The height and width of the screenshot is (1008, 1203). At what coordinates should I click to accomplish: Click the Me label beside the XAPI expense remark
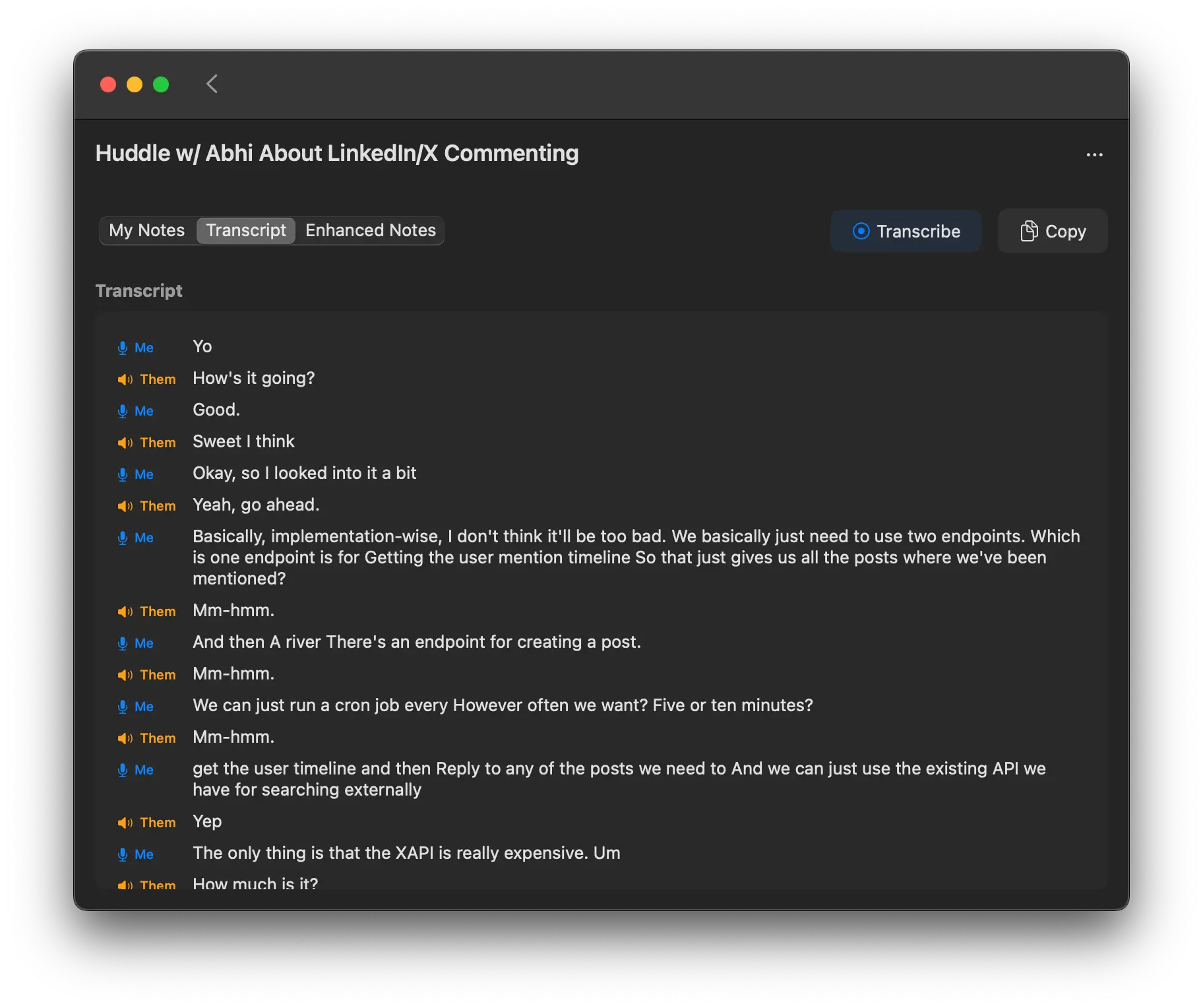143,854
